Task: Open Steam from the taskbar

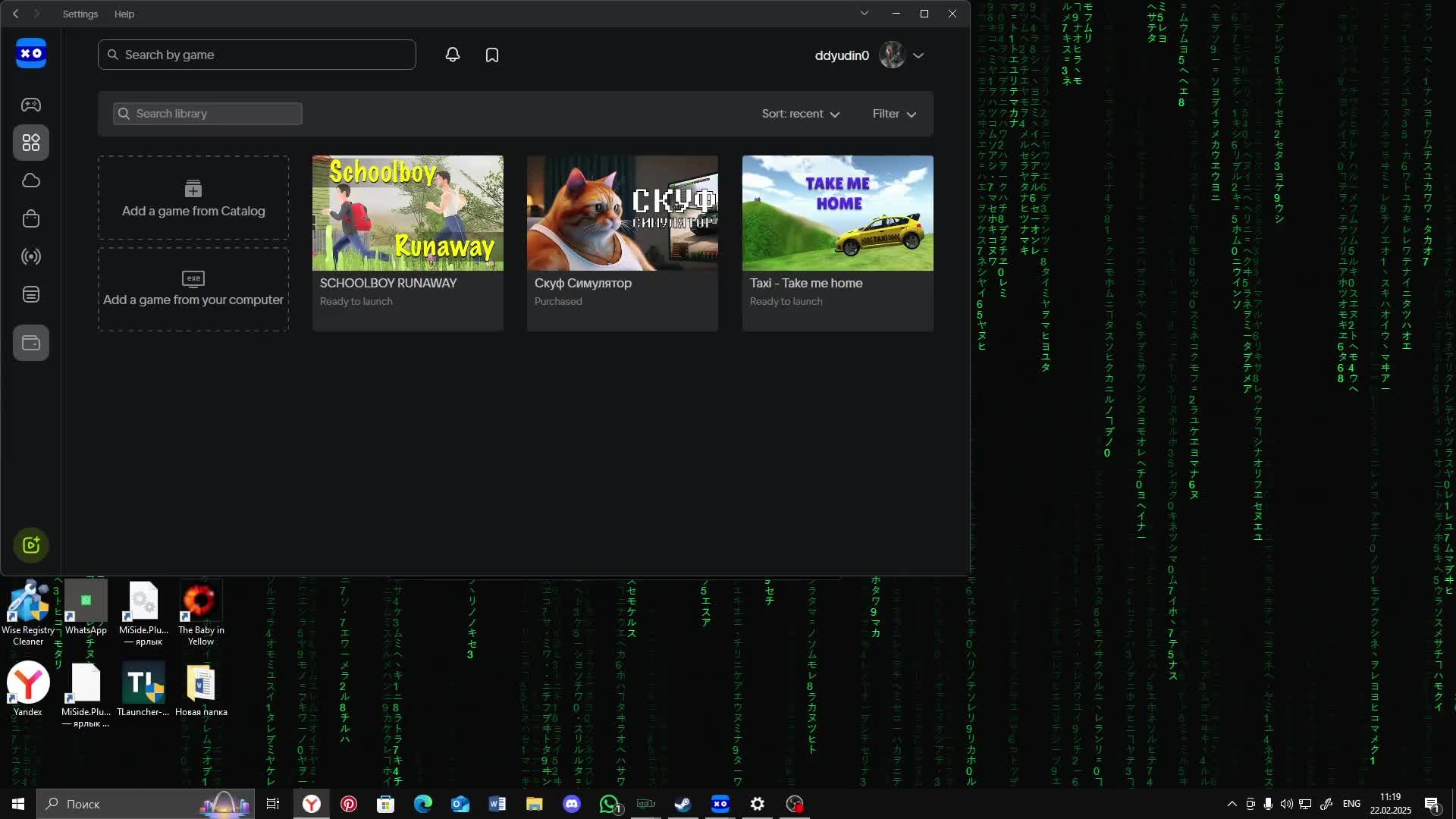Action: coord(683,804)
